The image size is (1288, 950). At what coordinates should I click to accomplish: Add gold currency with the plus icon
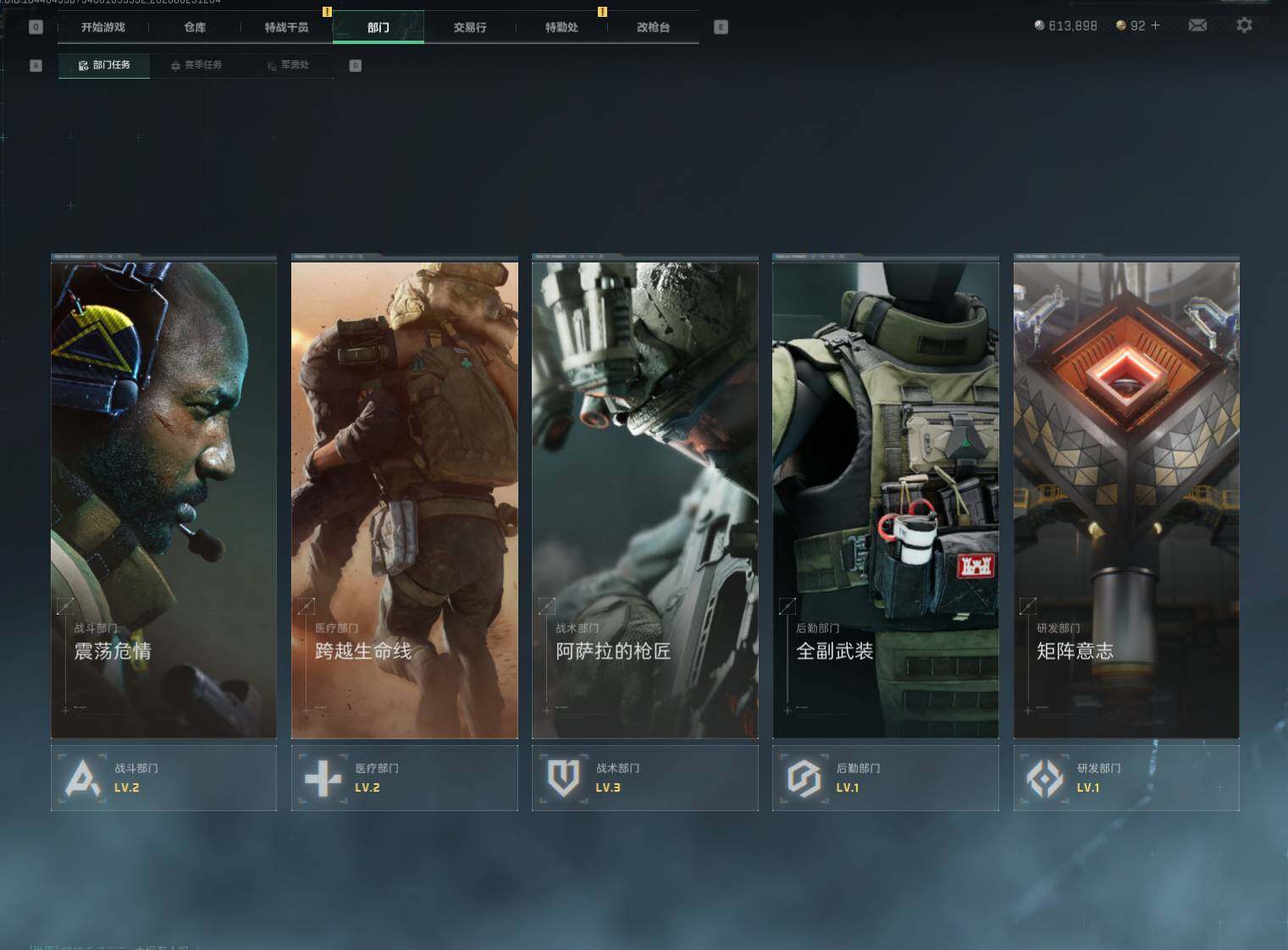coord(1155,25)
